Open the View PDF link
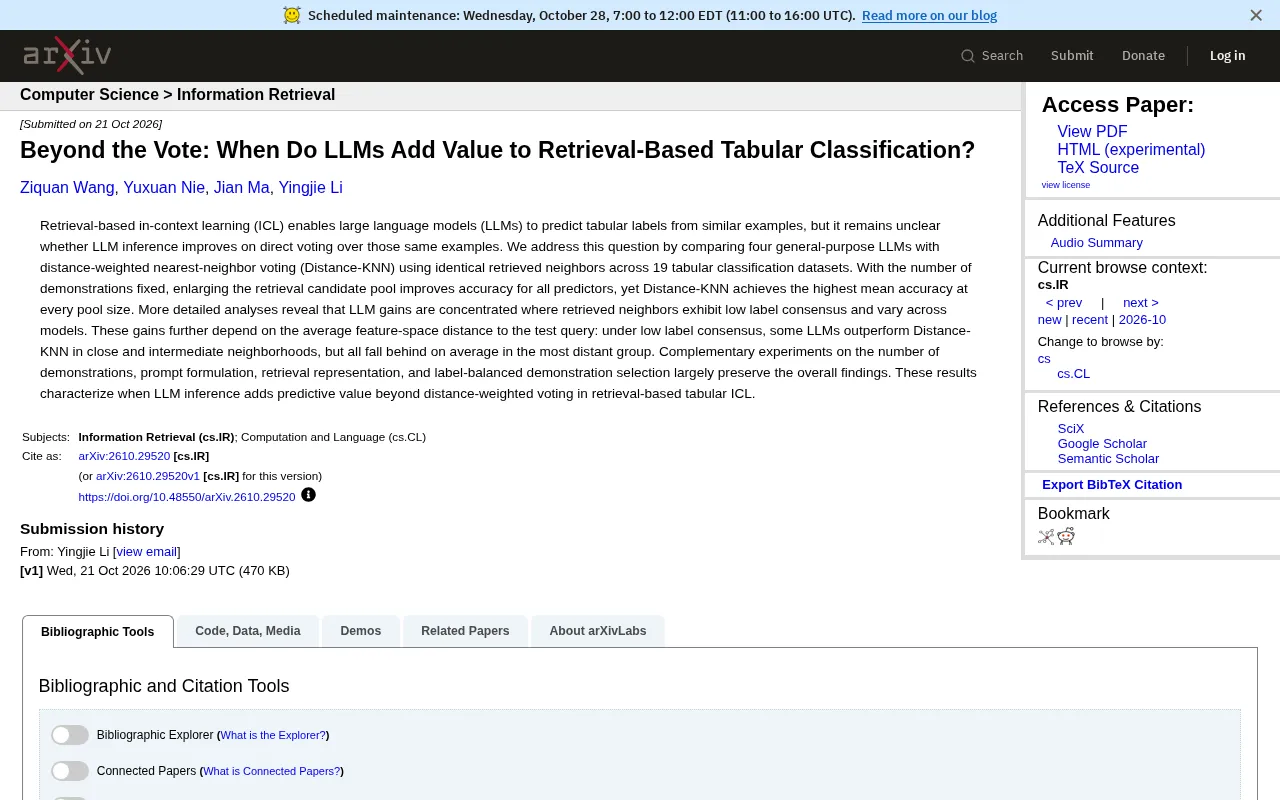This screenshot has height=800, width=1280. tap(1092, 132)
